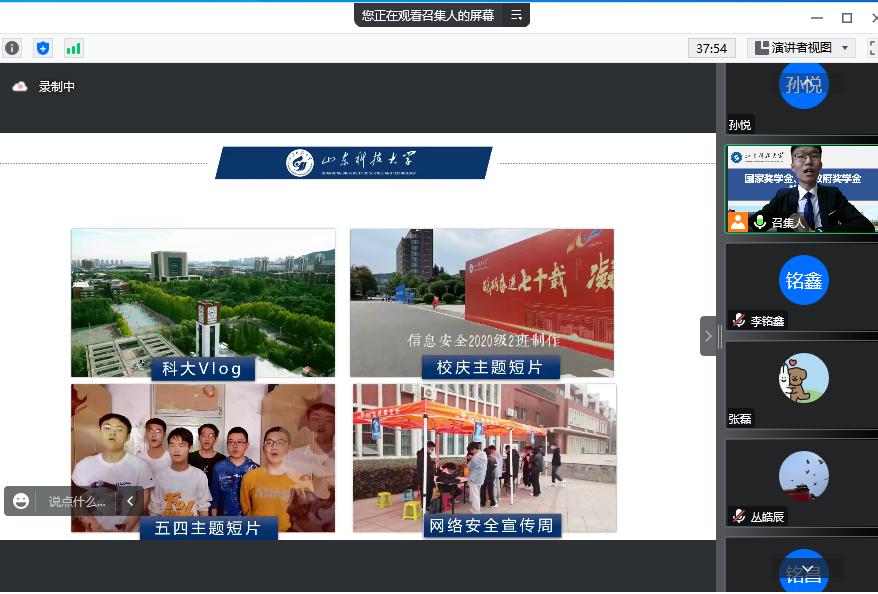Open the 演讲者视图 view dropdown
The height and width of the screenshot is (594, 878).
pos(801,48)
